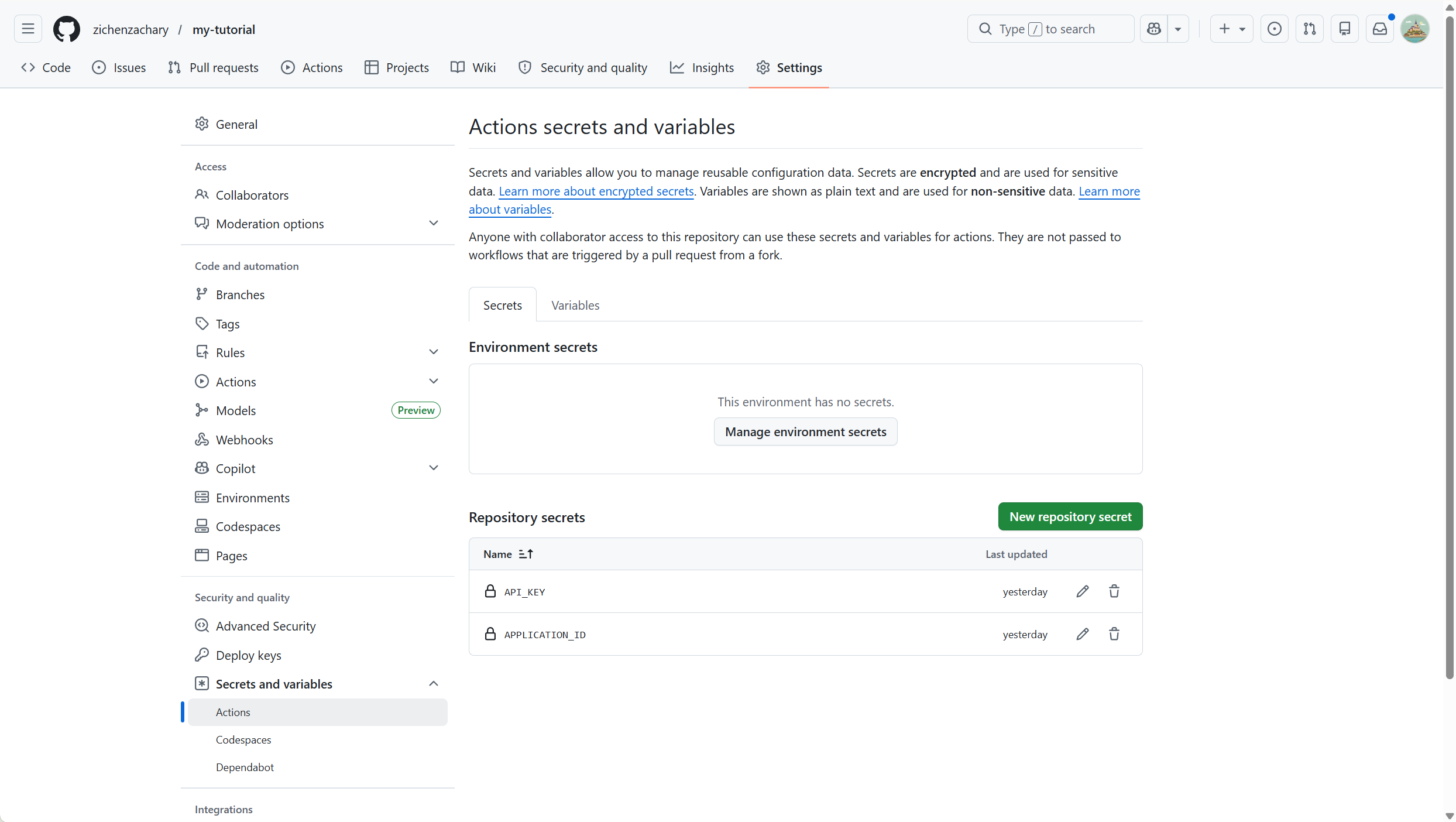
Task: Open Learn more about encrypted secrets link
Action: (x=596, y=191)
